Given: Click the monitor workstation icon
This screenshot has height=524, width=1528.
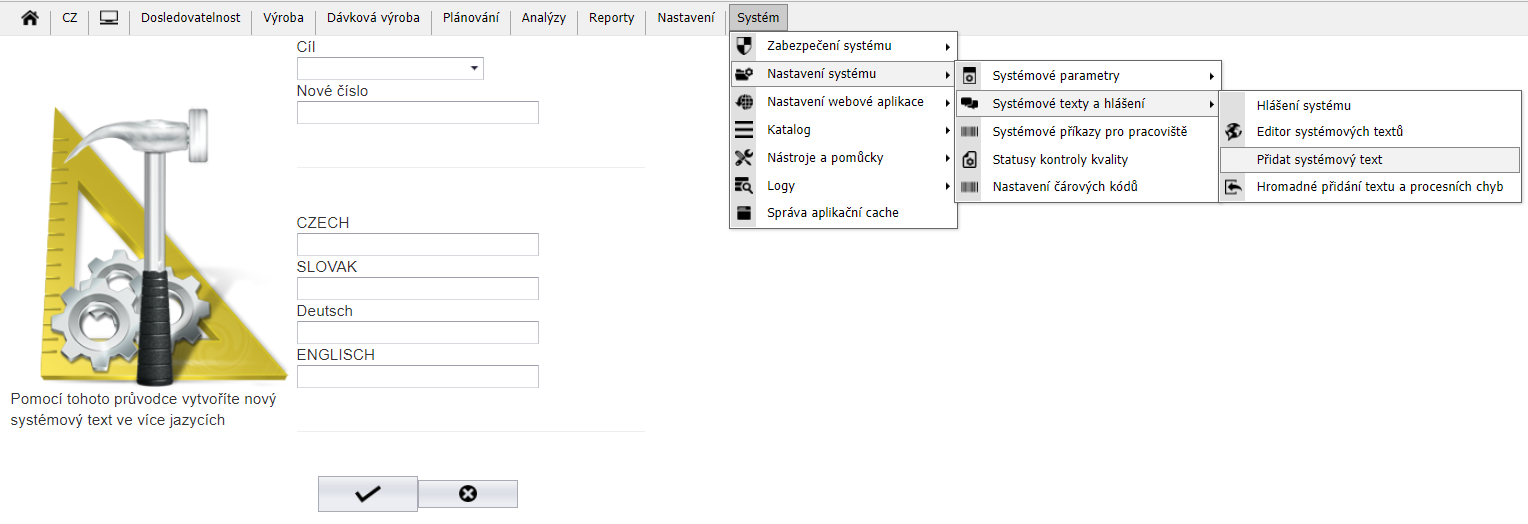Looking at the screenshot, I should click(109, 18).
